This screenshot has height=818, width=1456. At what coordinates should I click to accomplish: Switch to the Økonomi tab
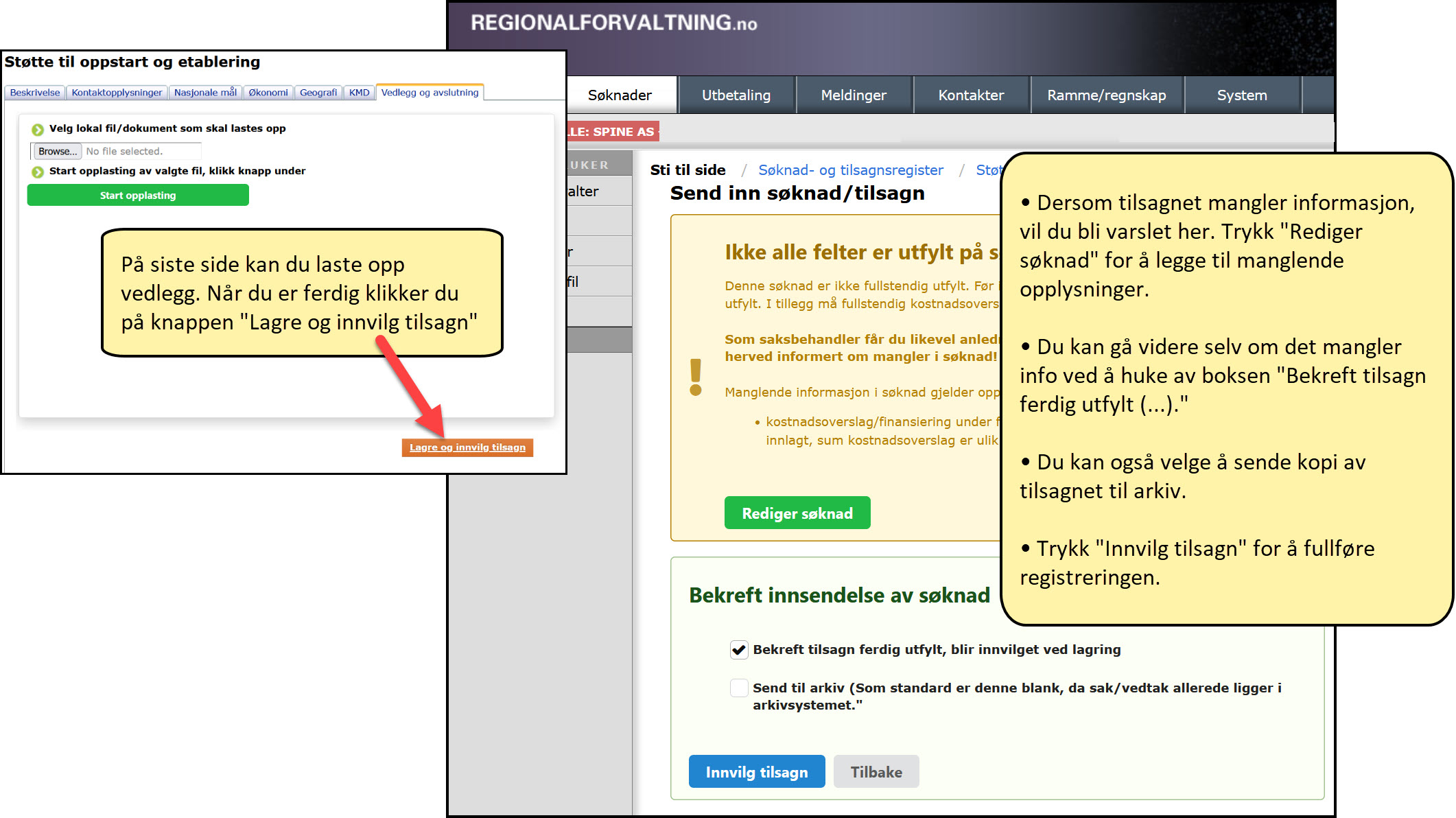click(268, 93)
